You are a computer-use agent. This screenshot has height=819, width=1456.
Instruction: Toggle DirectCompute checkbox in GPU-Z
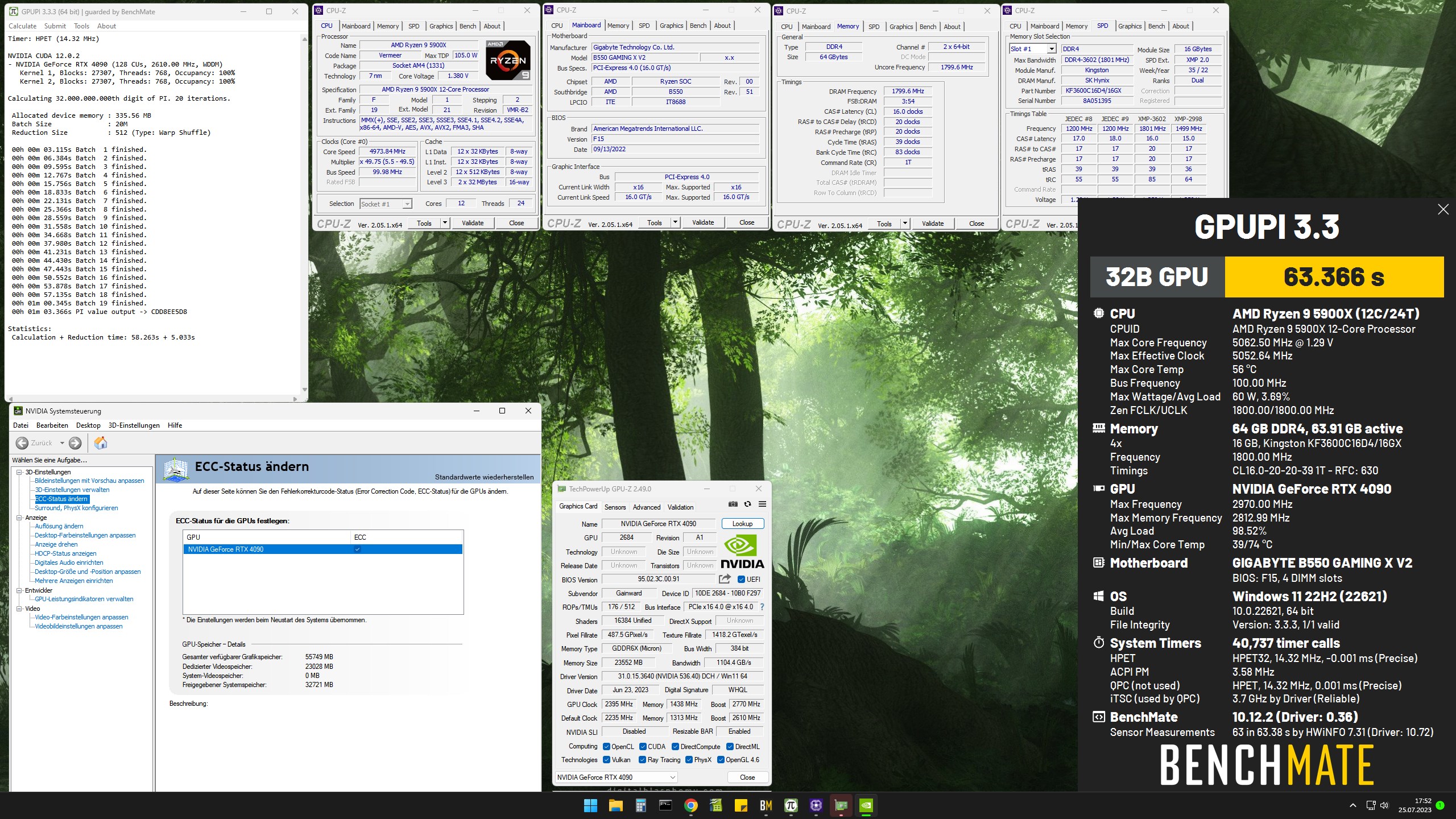pyautogui.click(x=675, y=747)
